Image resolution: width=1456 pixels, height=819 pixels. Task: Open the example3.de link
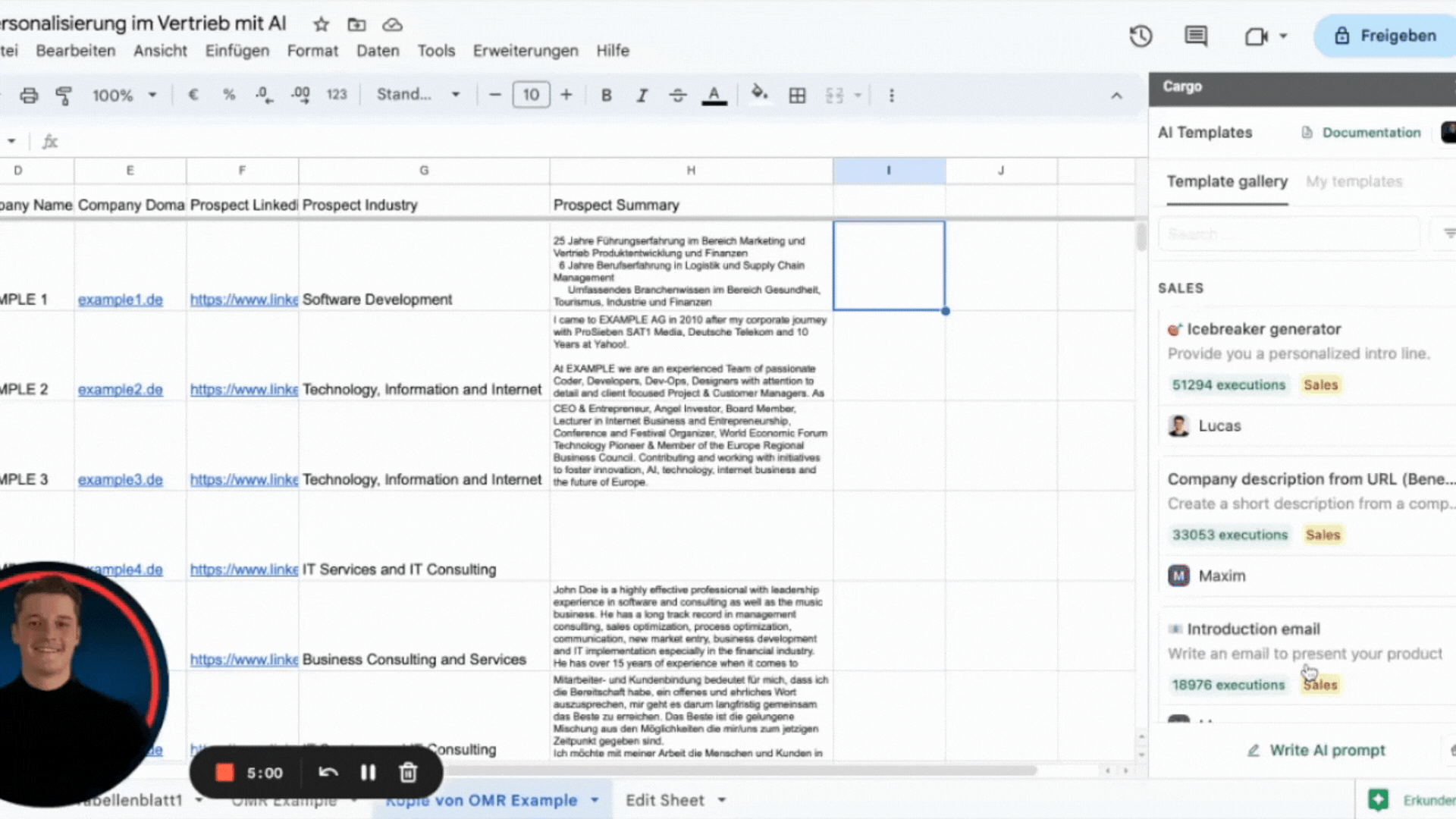tap(121, 479)
